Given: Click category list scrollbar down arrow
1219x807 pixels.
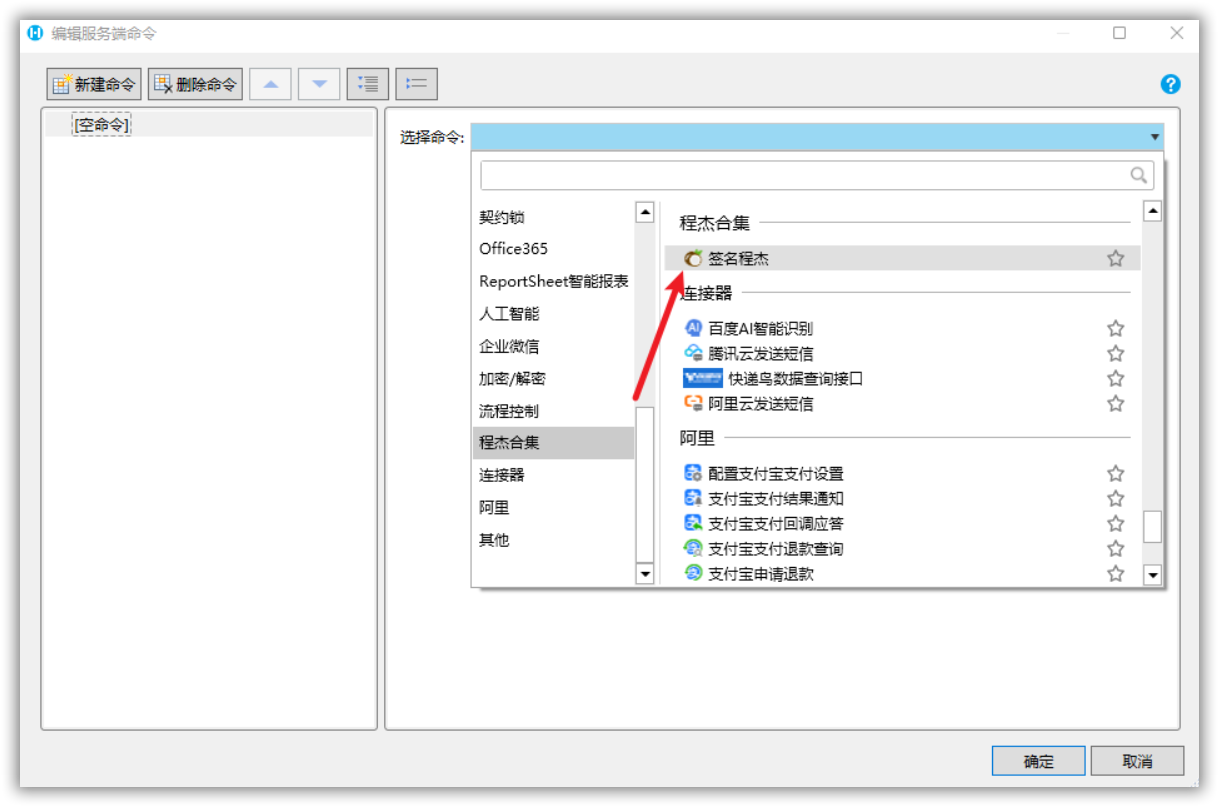Looking at the screenshot, I should (645, 574).
